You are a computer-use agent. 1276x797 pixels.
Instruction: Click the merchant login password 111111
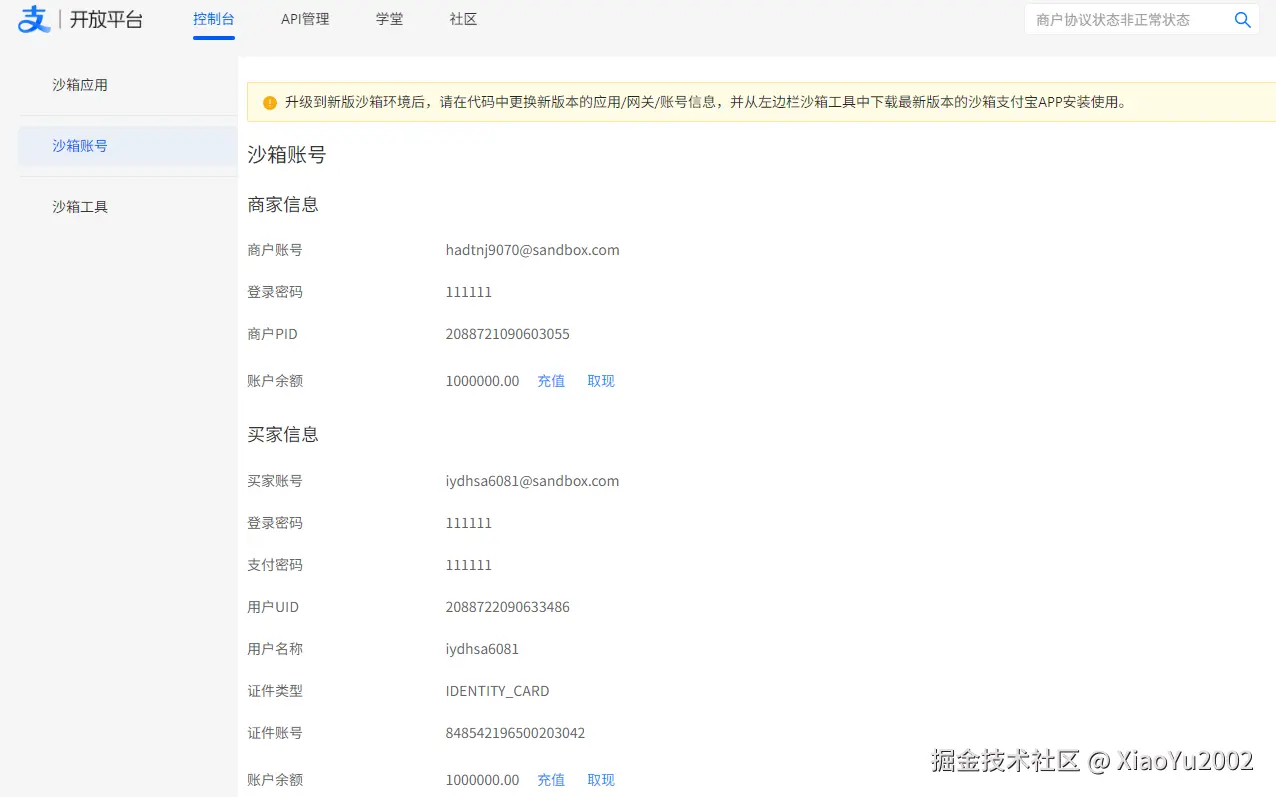(469, 292)
